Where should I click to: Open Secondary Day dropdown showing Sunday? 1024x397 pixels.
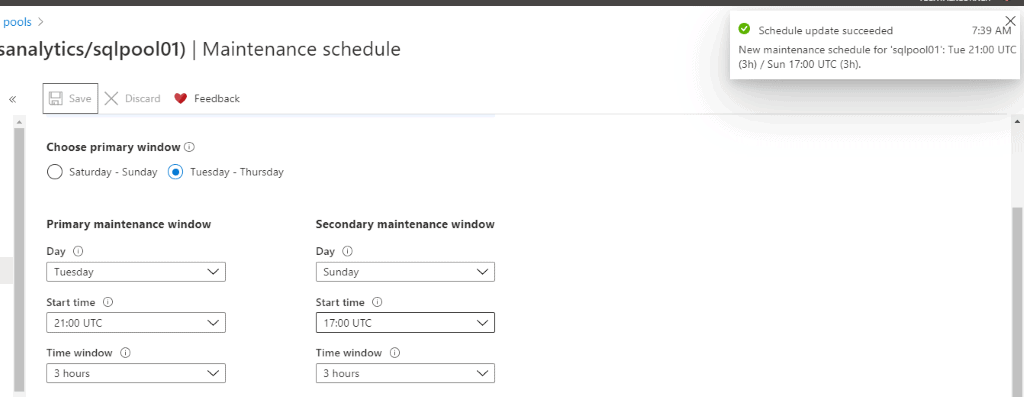[x=405, y=272]
